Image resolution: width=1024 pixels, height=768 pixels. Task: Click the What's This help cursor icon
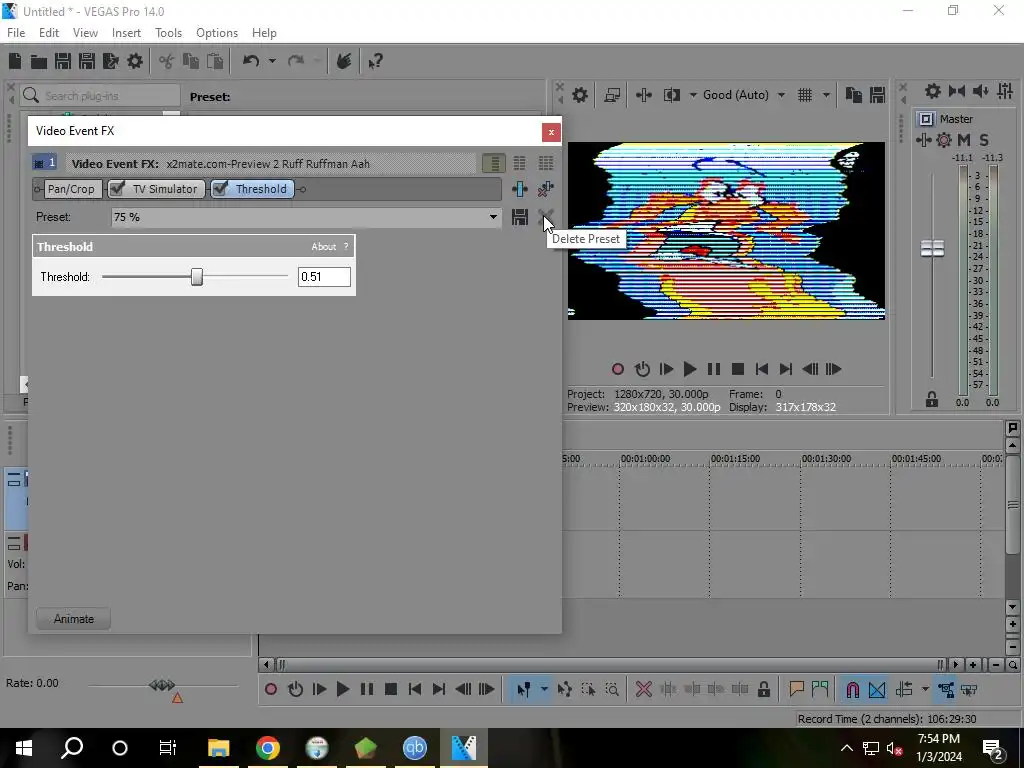[376, 61]
